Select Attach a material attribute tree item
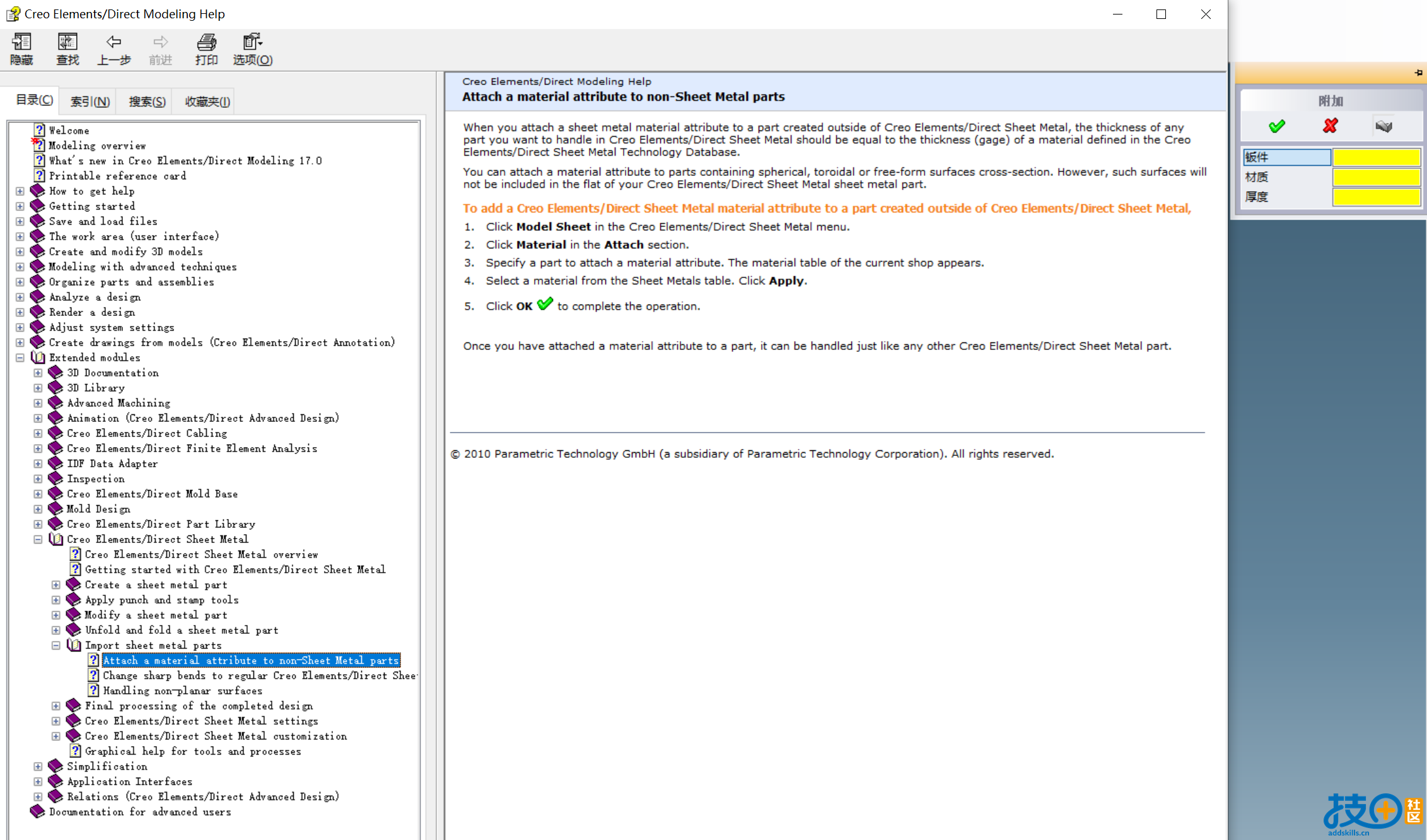Viewport: 1427px width, 840px height. (x=251, y=660)
